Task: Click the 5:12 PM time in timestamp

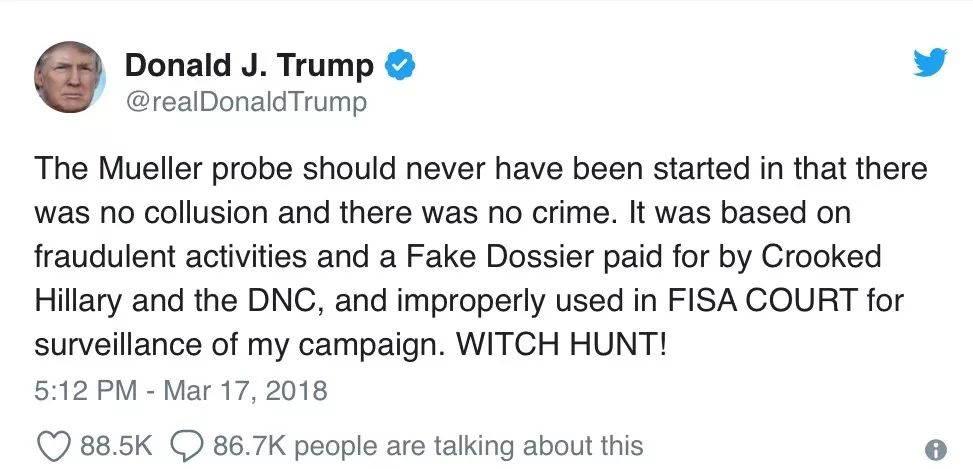Action: (x=86, y=391)
